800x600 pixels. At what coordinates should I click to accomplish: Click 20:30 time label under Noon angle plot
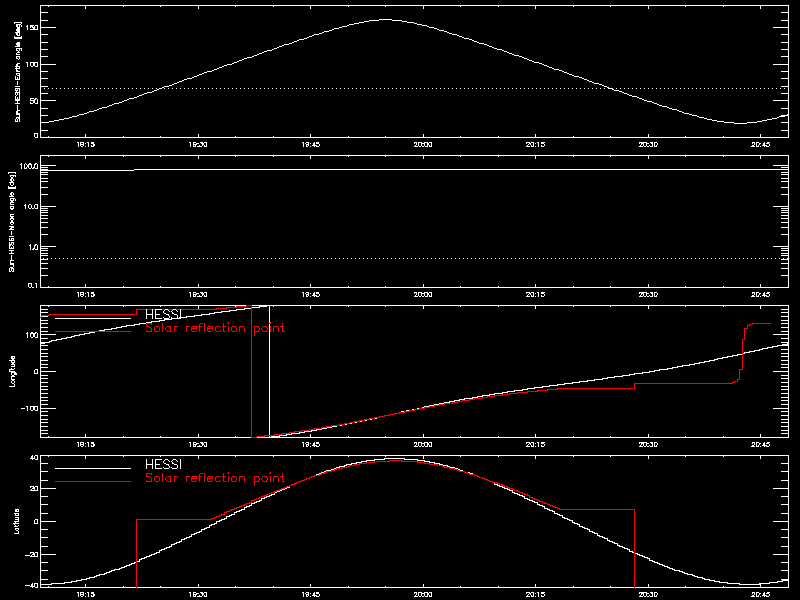coord(648,294)
